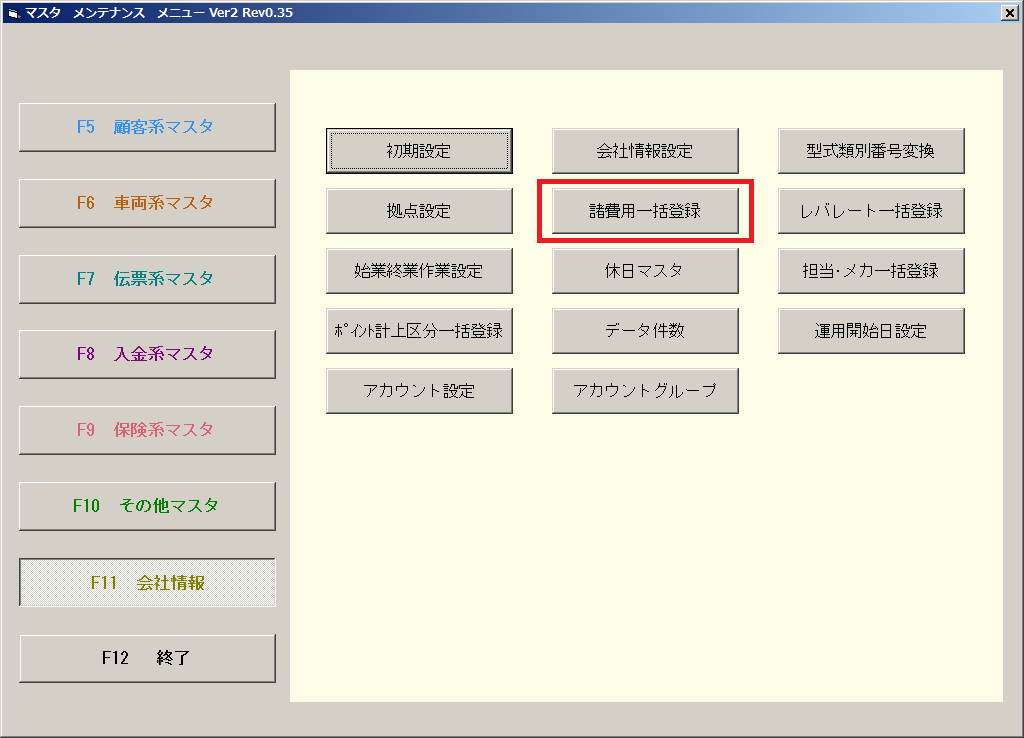Open F10 その他マスタ section
Viewport: 1024px width, 738px height.
[147, 506]
